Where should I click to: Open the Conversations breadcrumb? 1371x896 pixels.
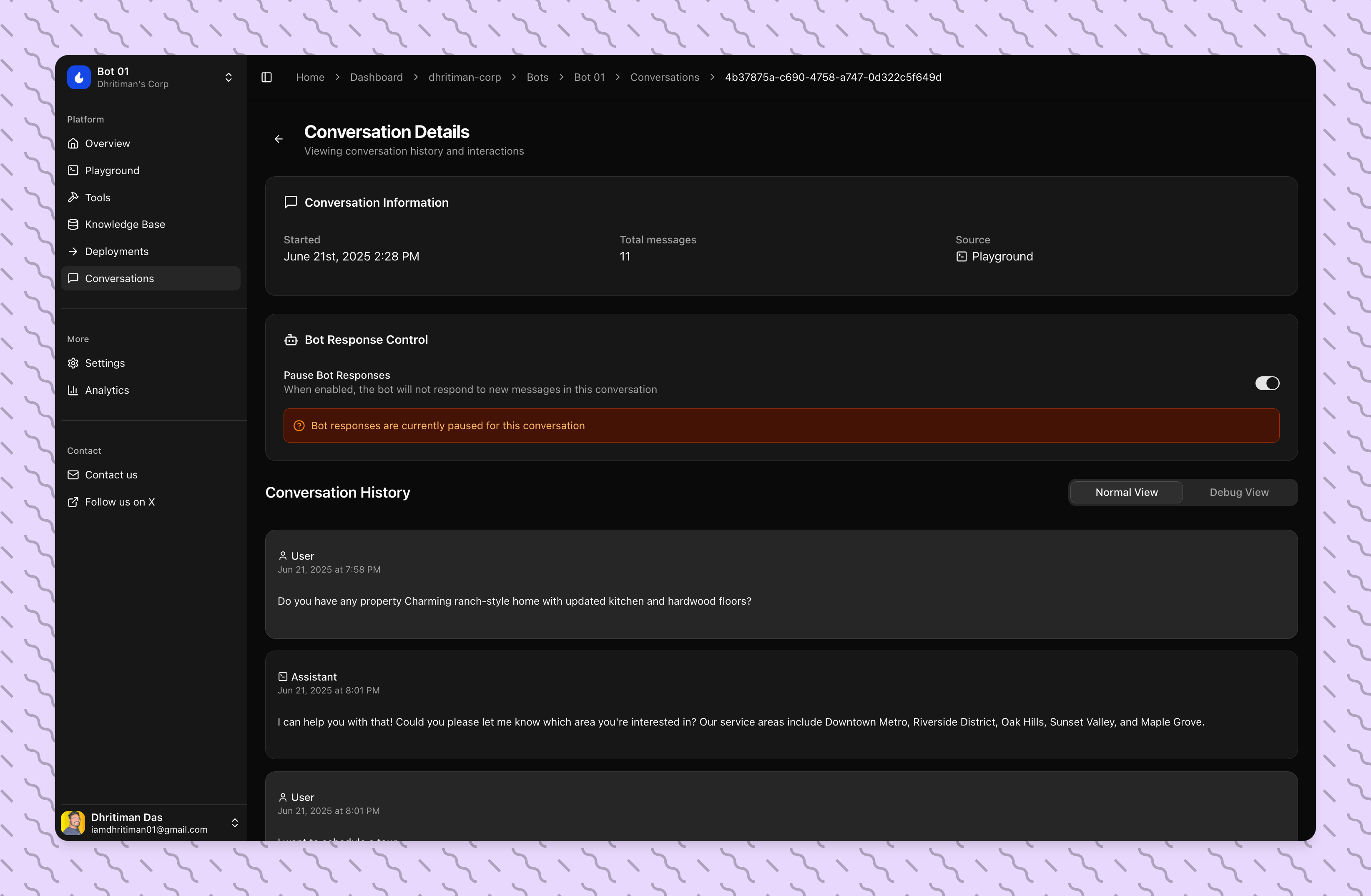coord(664,77)
